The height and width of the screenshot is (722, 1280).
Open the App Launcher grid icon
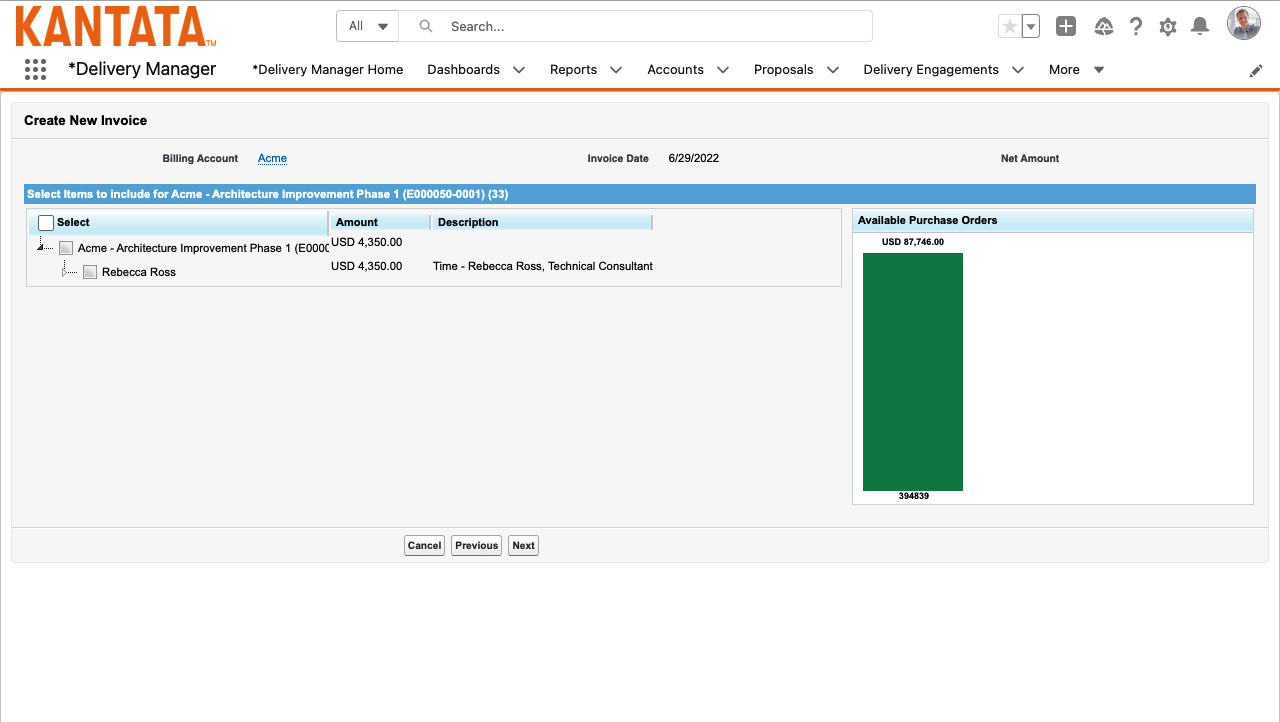[x=35, y=69]
